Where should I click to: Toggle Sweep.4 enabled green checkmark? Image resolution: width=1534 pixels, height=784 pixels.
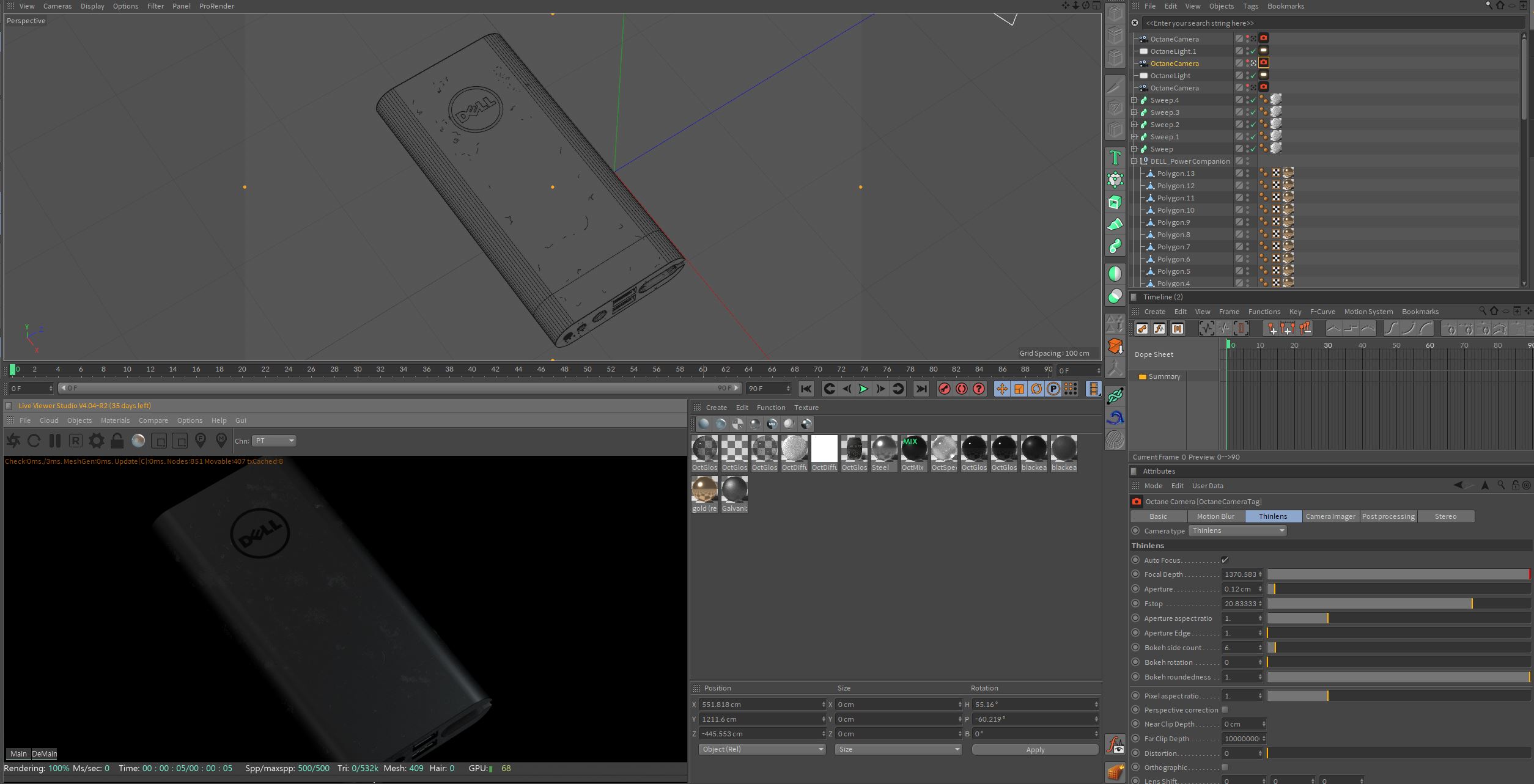click(x=1253, y=100)
